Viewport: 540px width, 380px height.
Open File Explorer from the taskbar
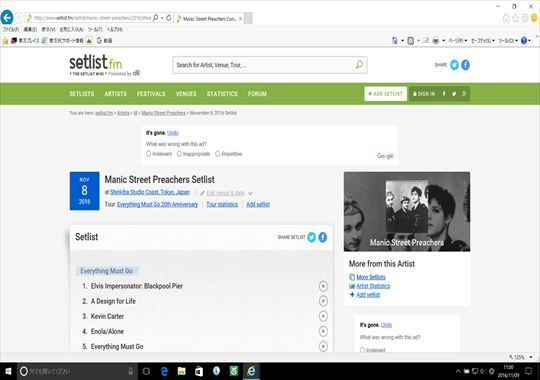181,371
